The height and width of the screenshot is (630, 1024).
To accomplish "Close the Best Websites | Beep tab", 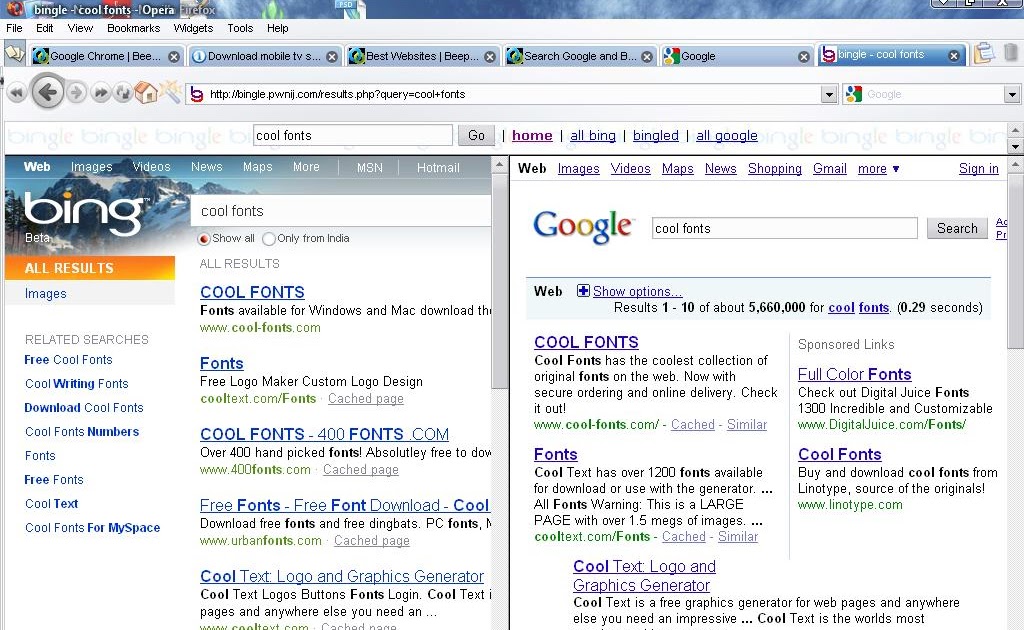I will click(x=490, y=57).
